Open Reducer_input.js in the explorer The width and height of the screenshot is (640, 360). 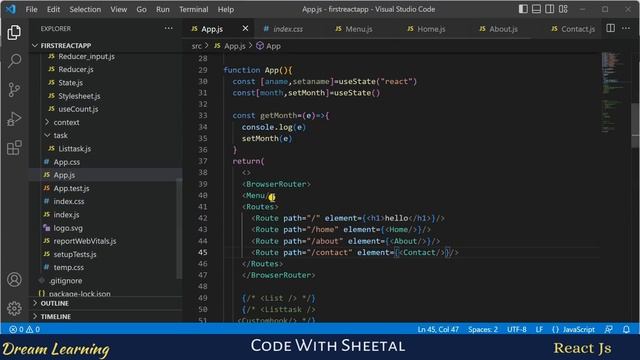(x=86, y=56)
